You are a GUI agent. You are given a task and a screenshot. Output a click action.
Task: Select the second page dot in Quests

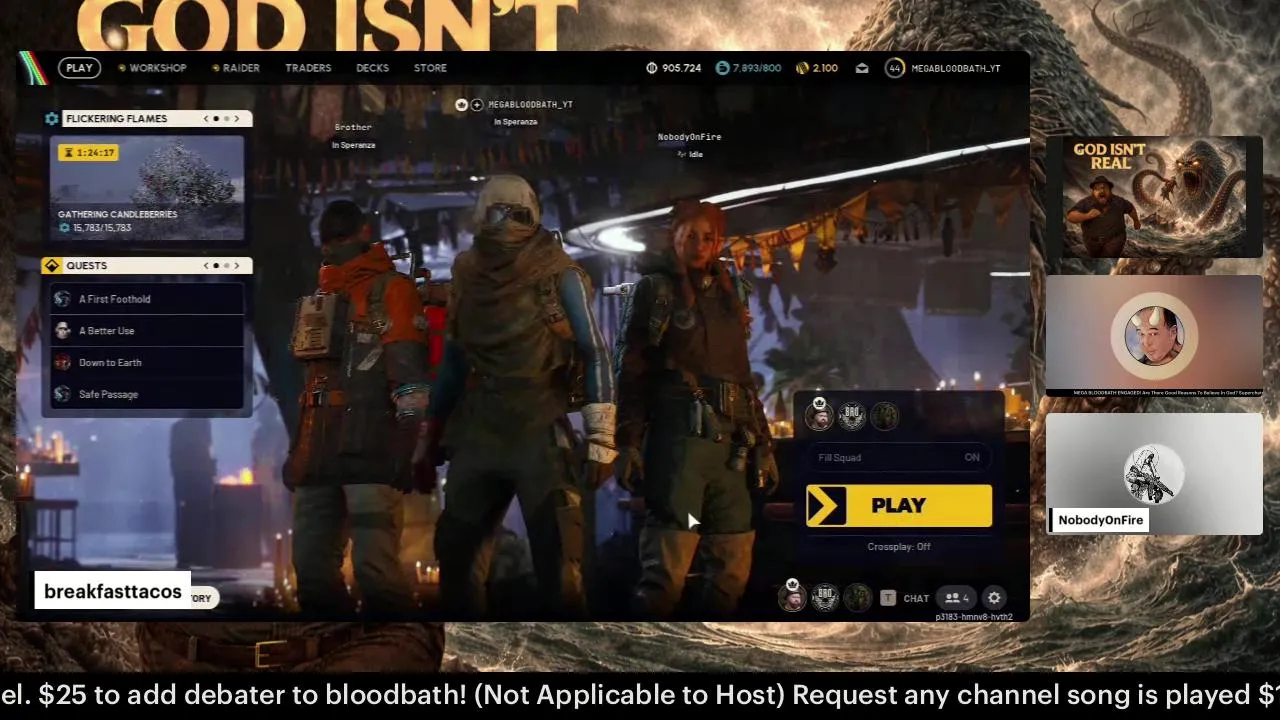coord(226,265)
